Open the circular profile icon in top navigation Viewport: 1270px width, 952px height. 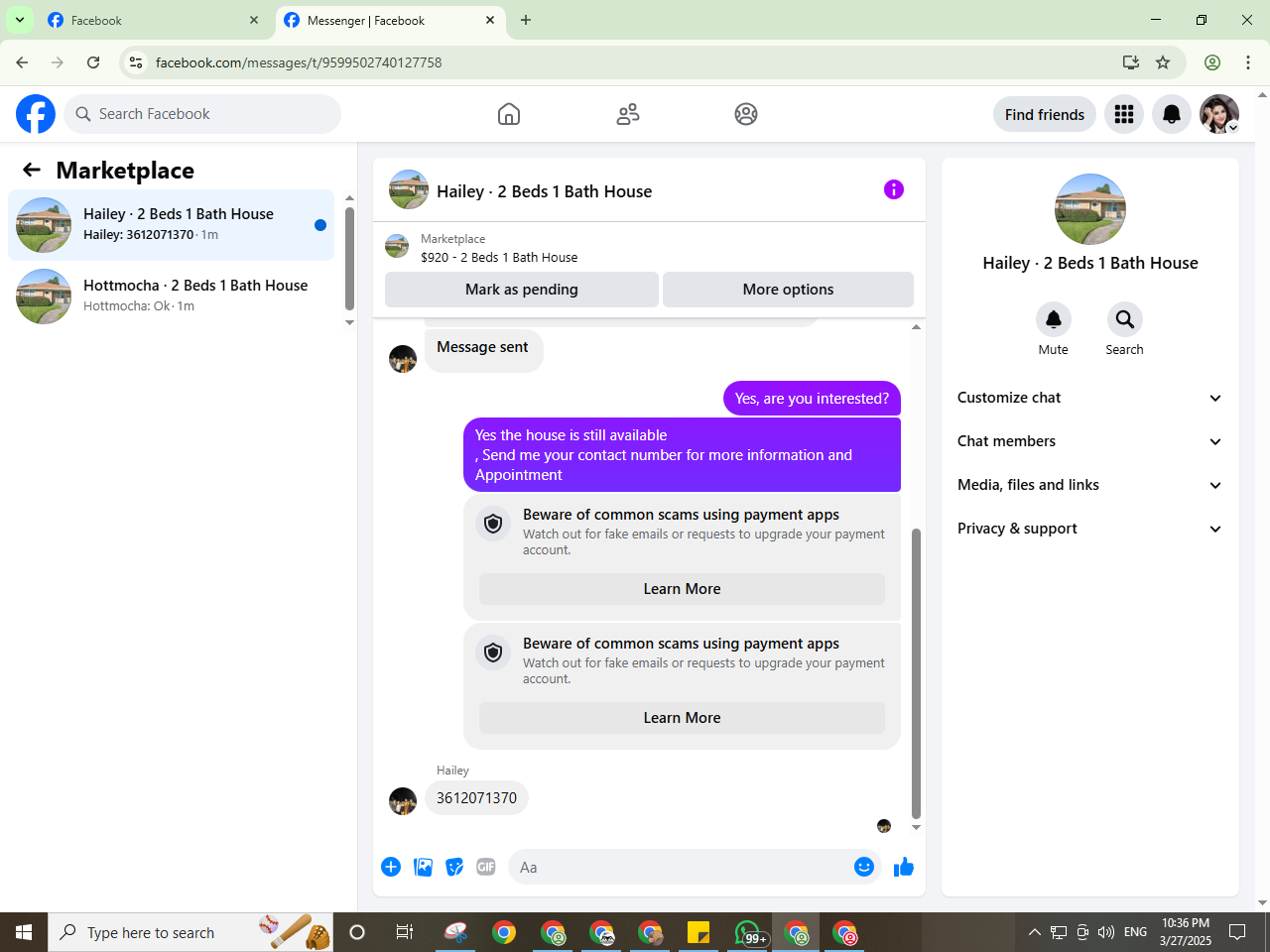click(746, 114)
